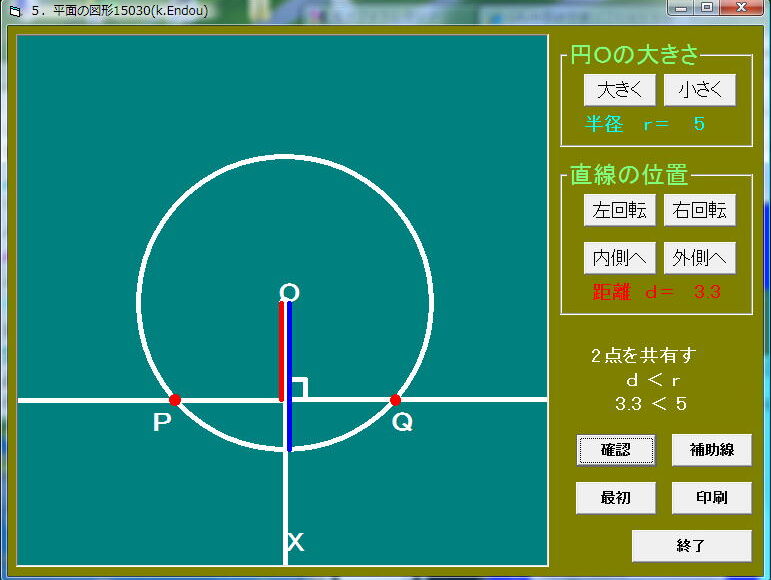Viewport: 771px width, 580px height.
Task: Rotate the line right with 右回転
Action: (700, 210)
